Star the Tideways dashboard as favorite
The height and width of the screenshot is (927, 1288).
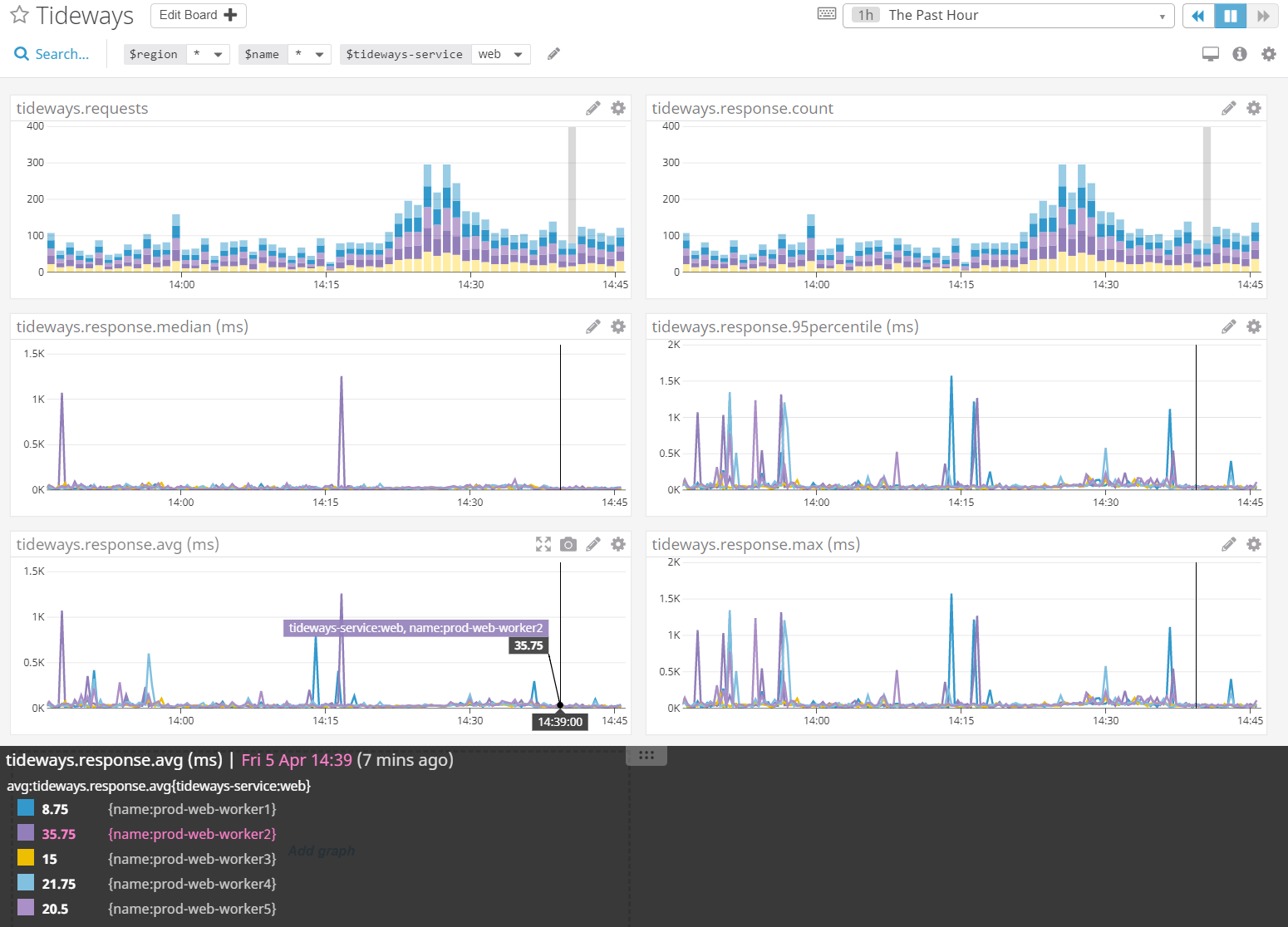pyautogui.click(x=19, y=15)
